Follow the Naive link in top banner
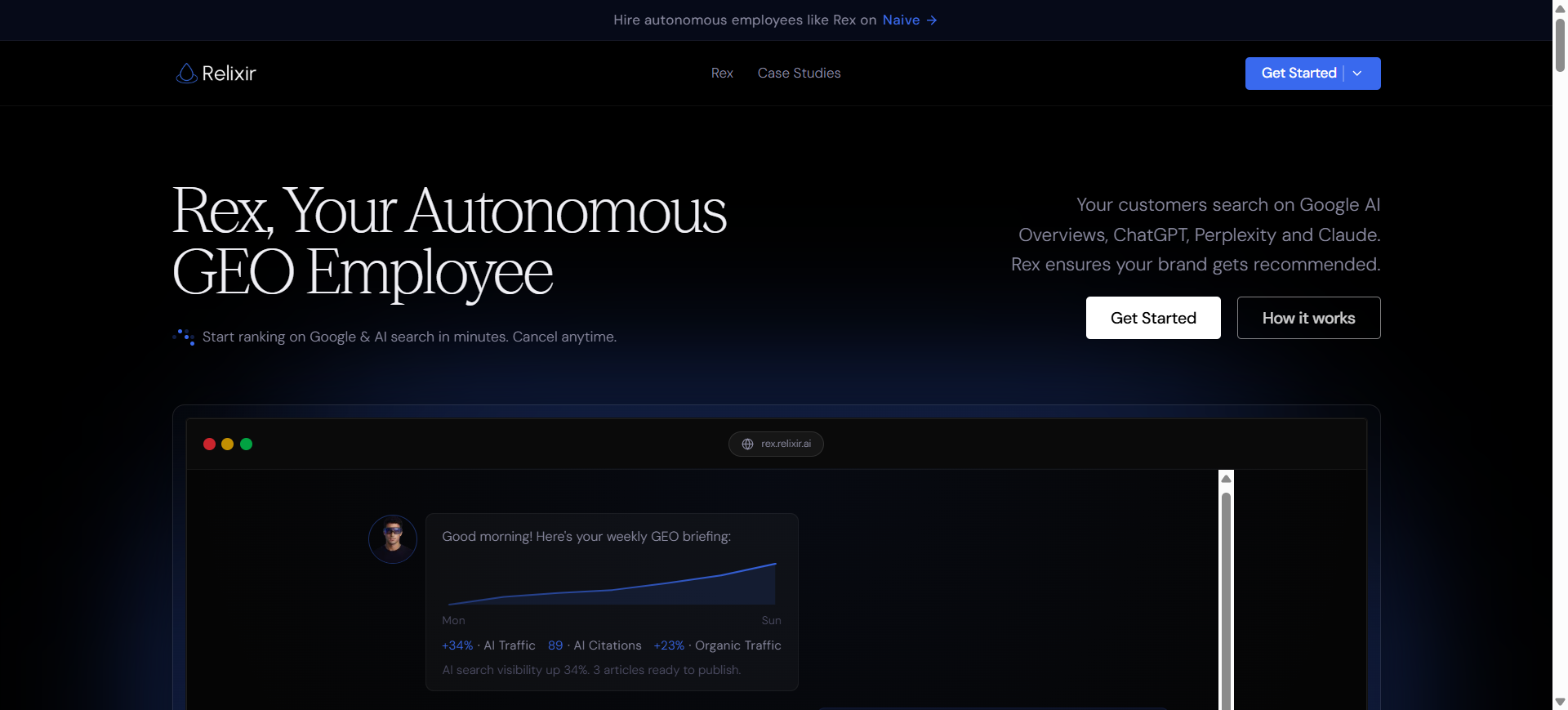 pos(901,20)
